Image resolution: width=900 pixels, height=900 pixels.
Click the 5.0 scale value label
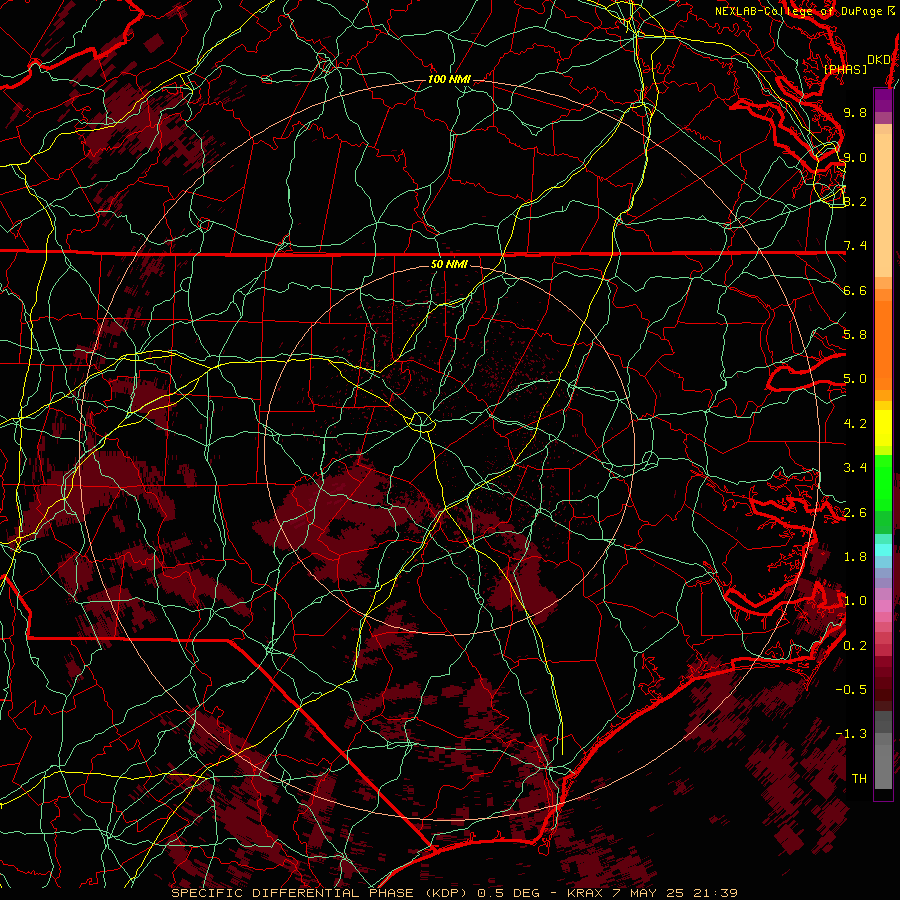click(855, 379)
